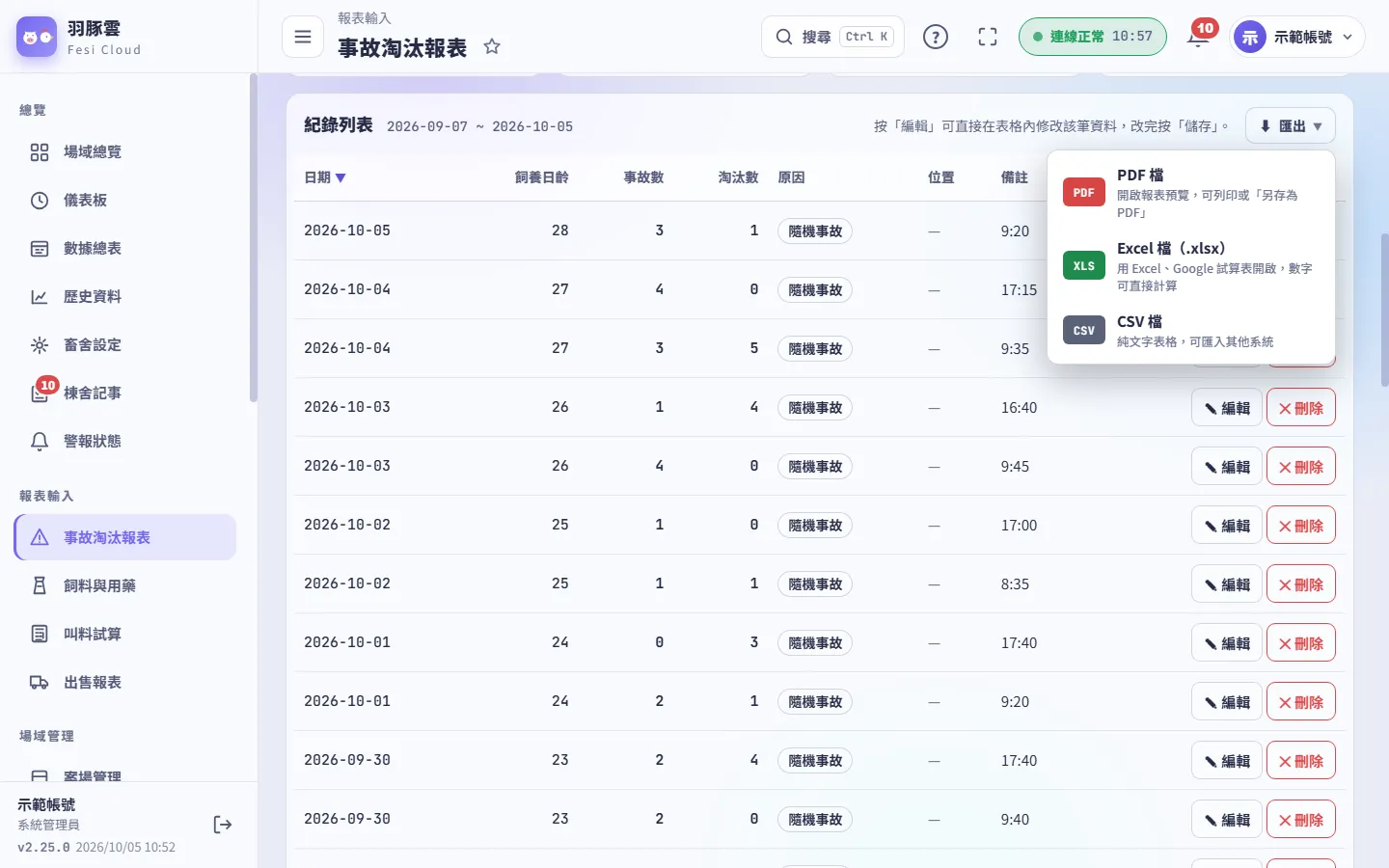Click the main page vertical scrollbar
The width and height of the screenshot is (1389, 868).
point(1384,309)
